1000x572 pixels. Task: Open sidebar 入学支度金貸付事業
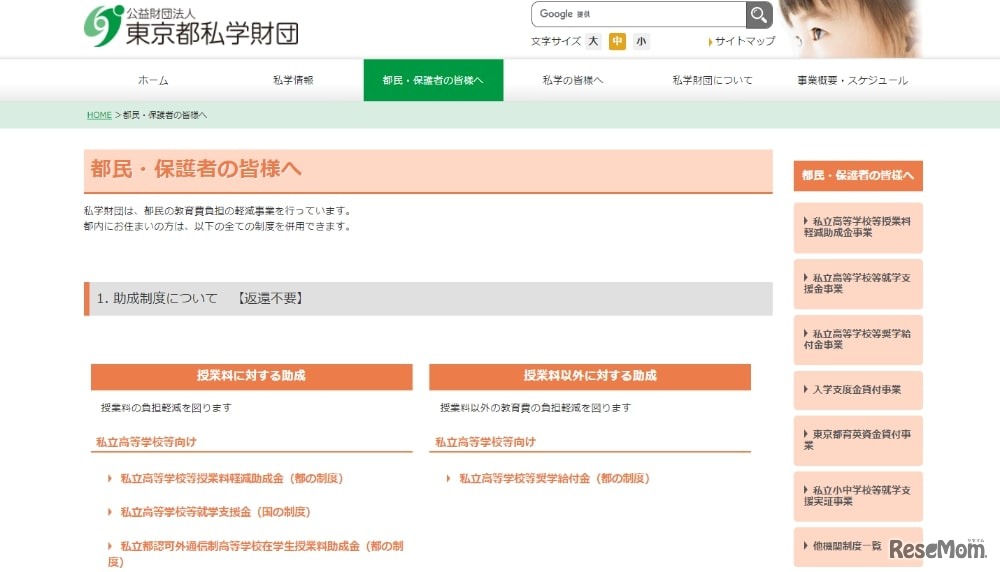pyautogui.click(x=858, y=390)
